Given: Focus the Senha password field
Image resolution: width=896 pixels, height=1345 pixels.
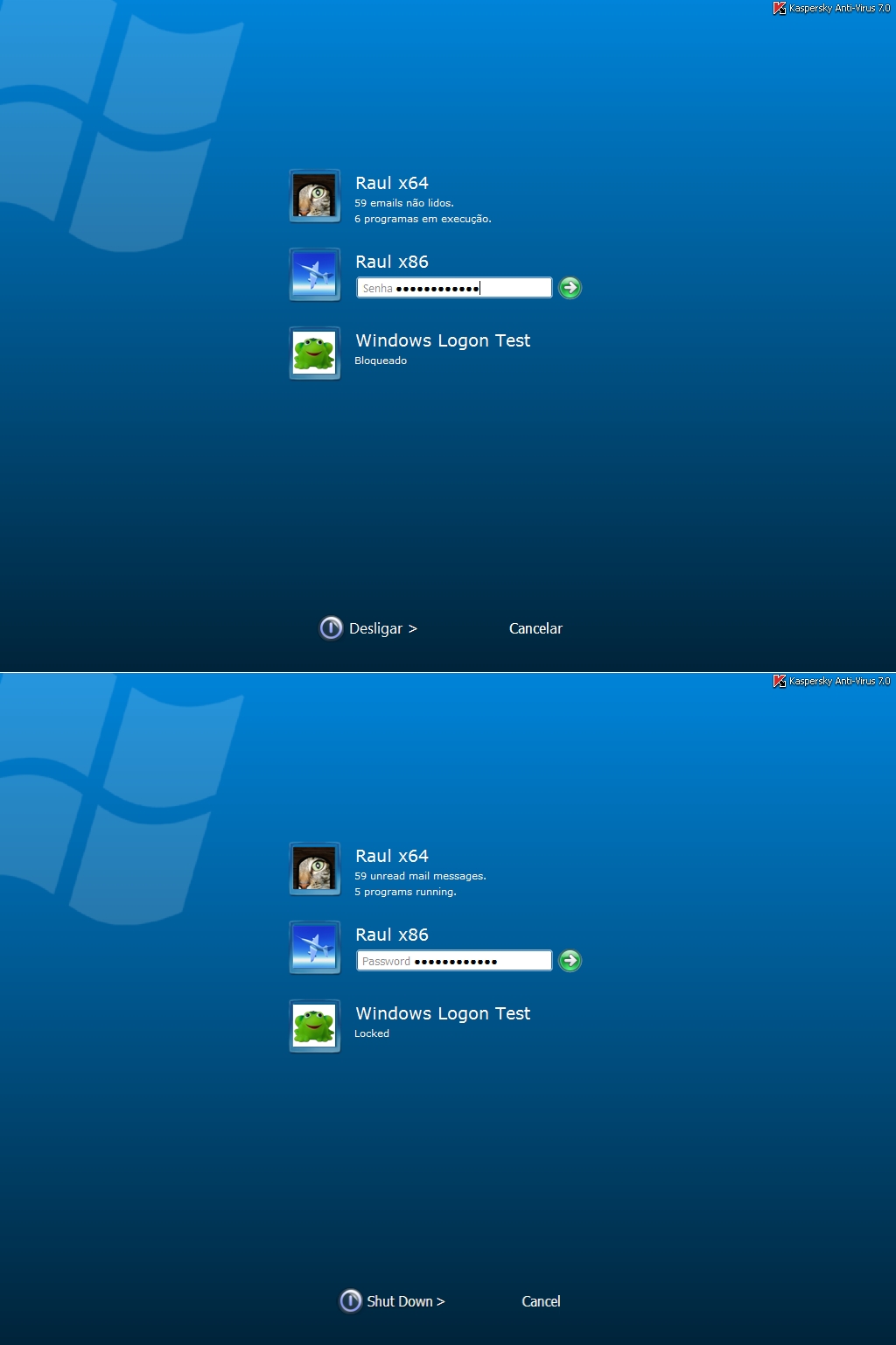Looking at the screenshot, I should coord(454,288).
